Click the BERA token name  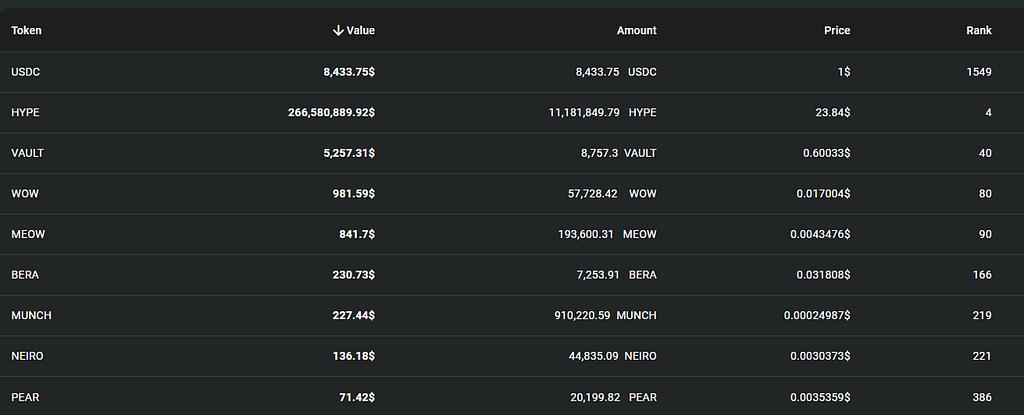point(25,275)
